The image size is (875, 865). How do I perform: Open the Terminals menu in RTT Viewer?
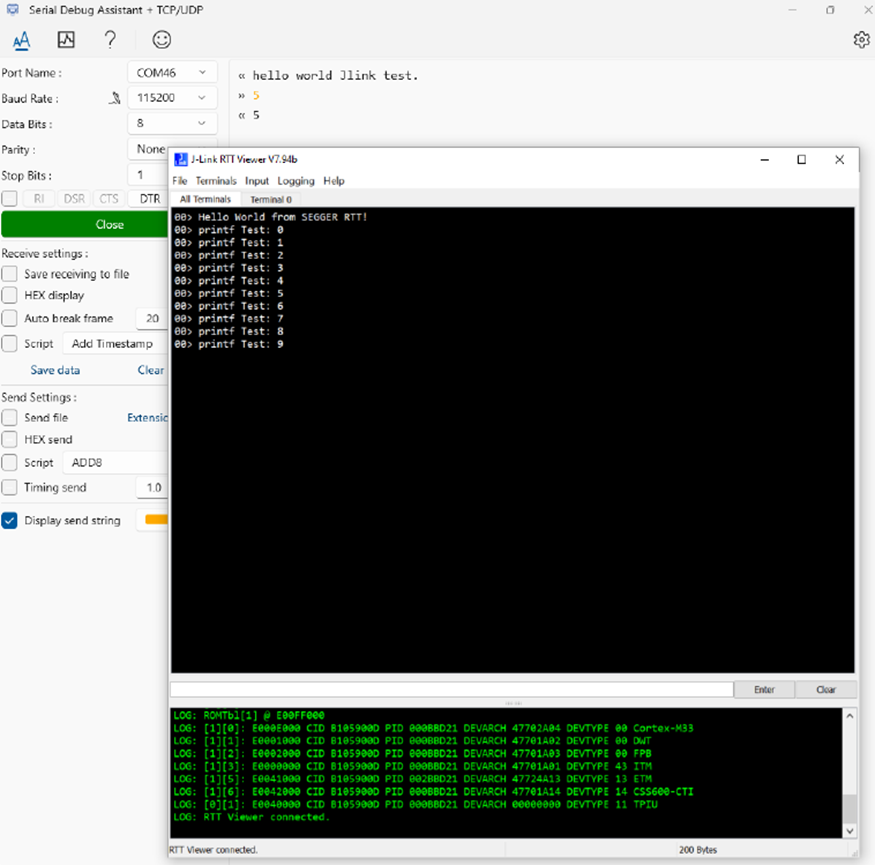[216, 181]
